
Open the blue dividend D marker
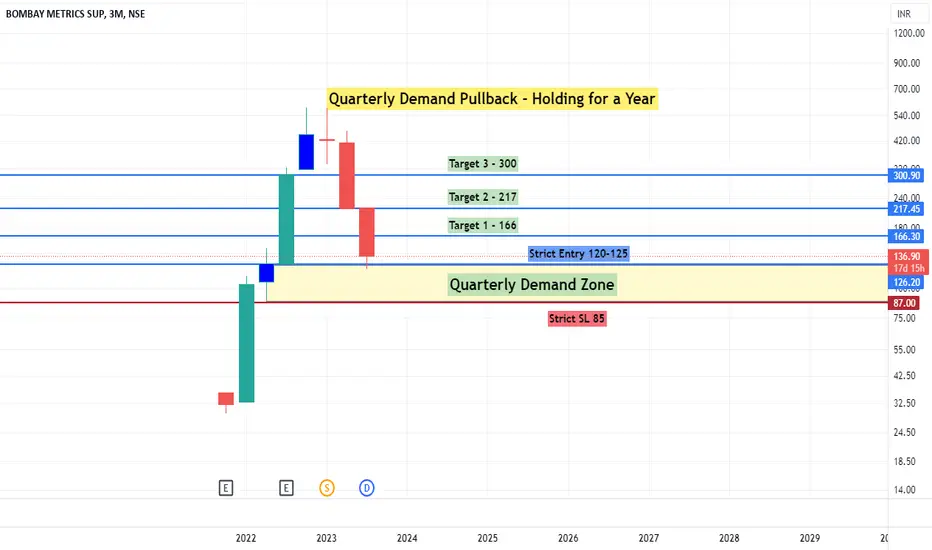367,488
